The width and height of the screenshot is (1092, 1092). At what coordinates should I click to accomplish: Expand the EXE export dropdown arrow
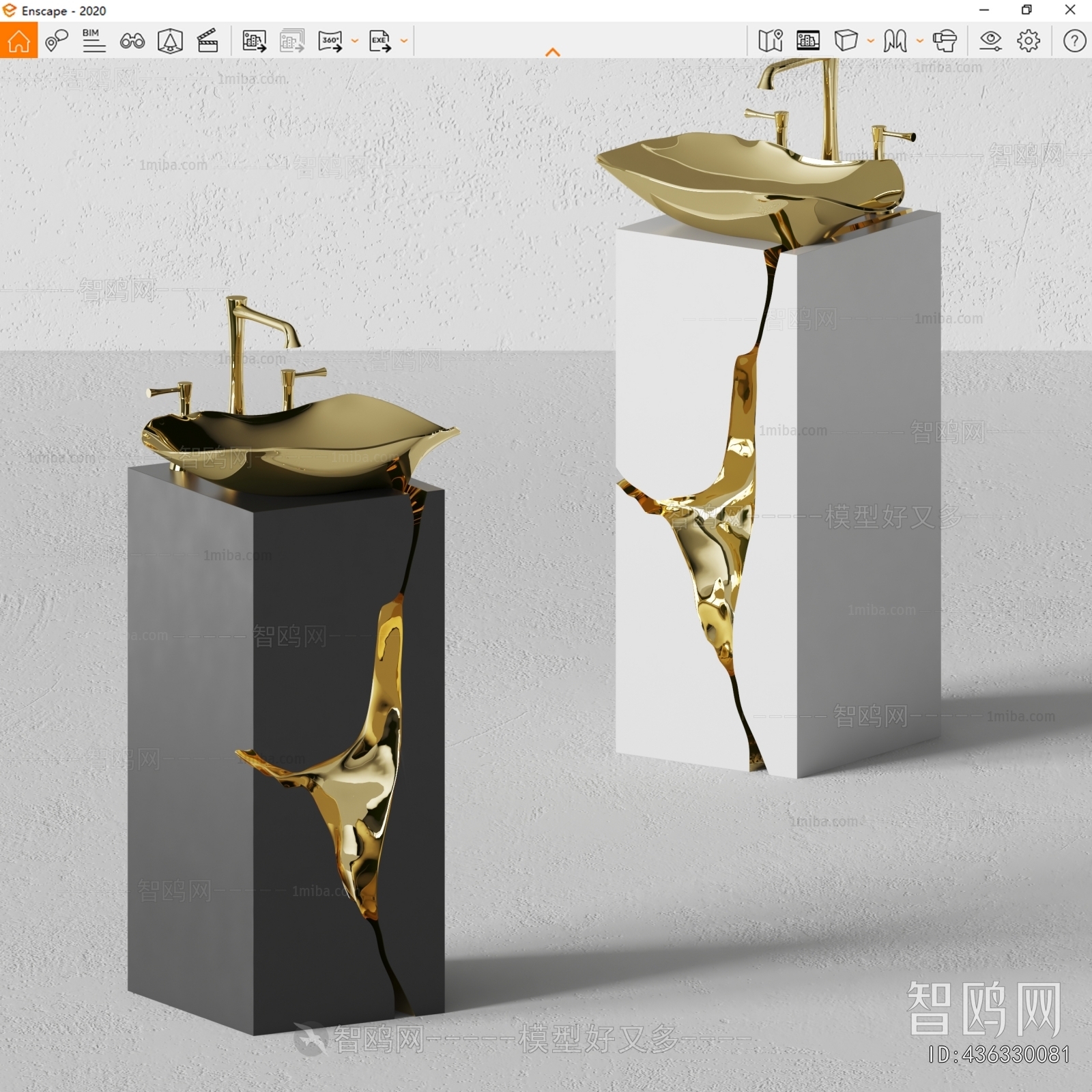point(404,41)
